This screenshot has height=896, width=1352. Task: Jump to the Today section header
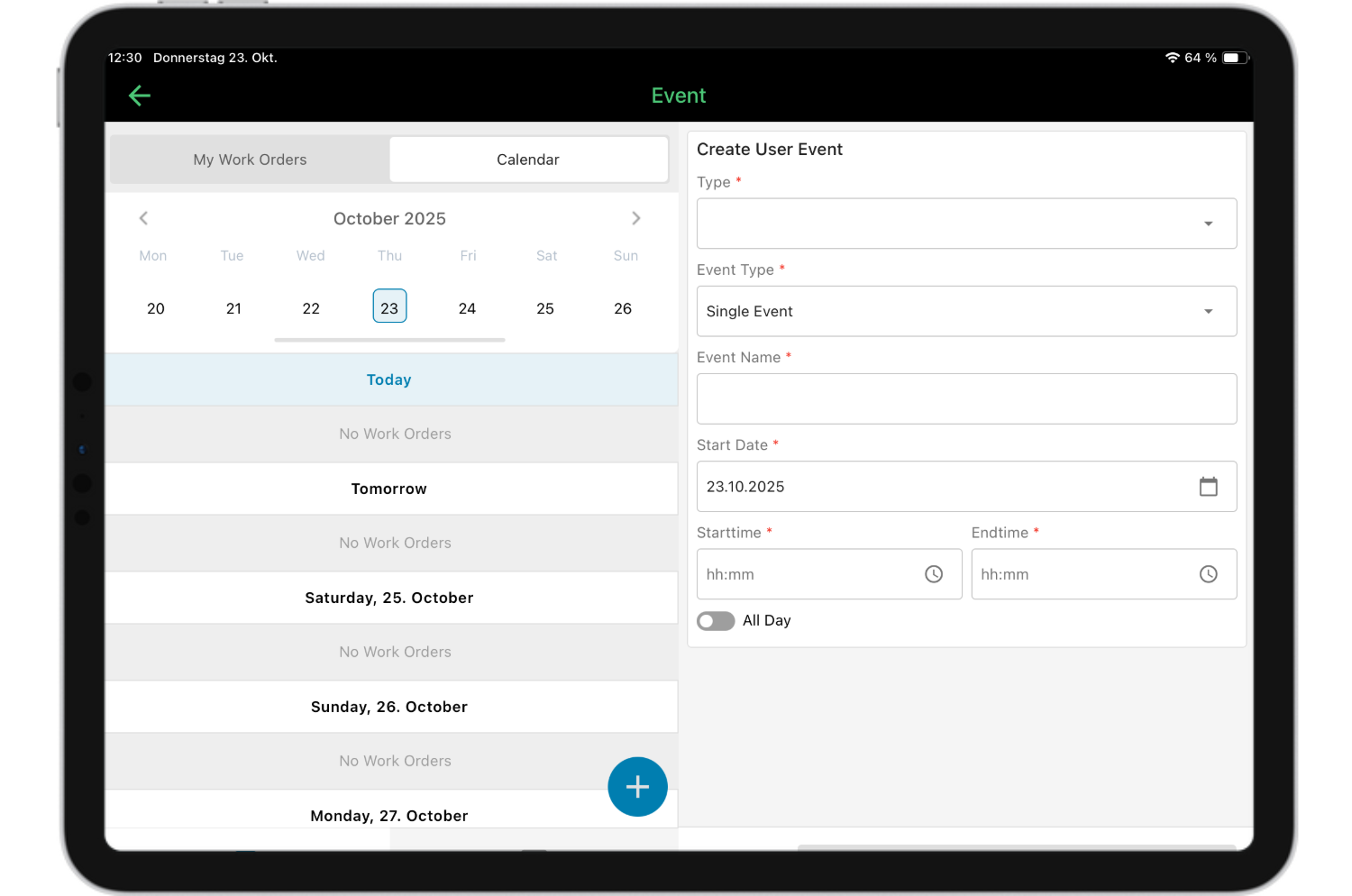click(x=389, y=379)
